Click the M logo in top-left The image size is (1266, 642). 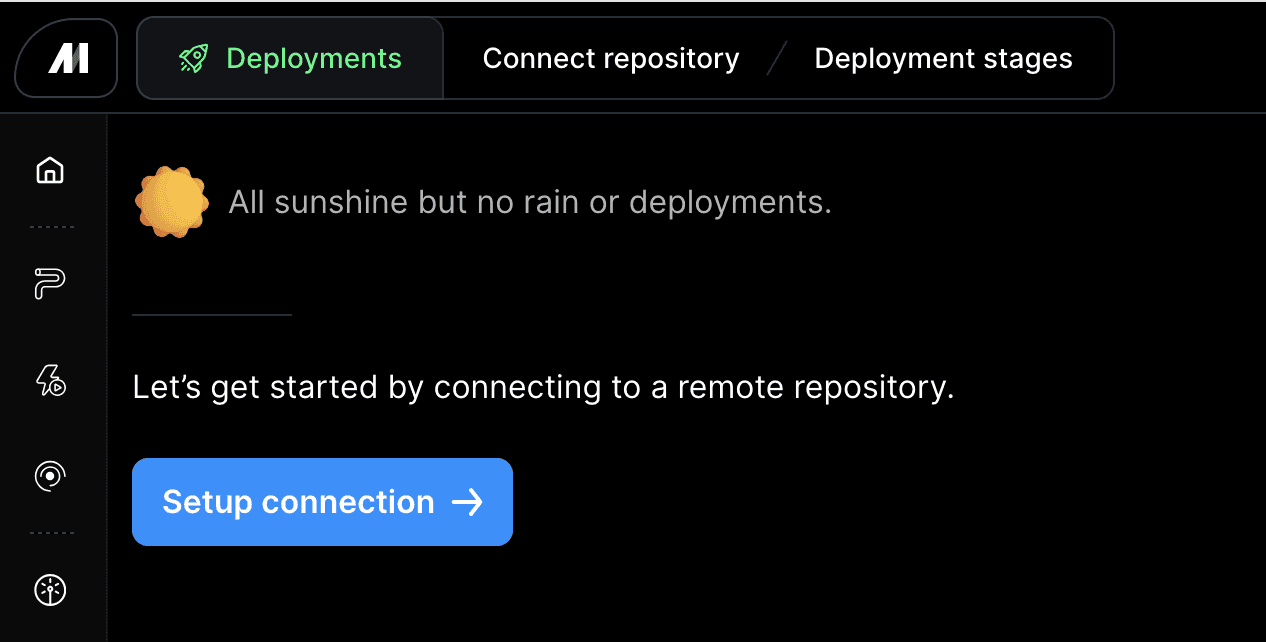point(68,59)
